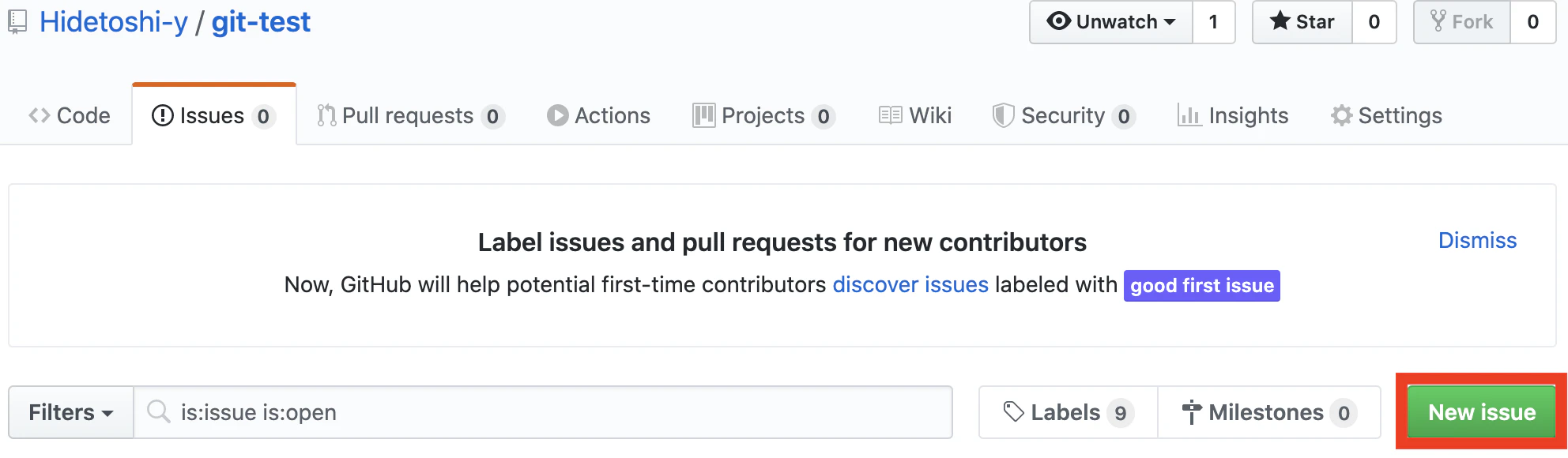Open the Security tab

click(x=1064, y=115)
